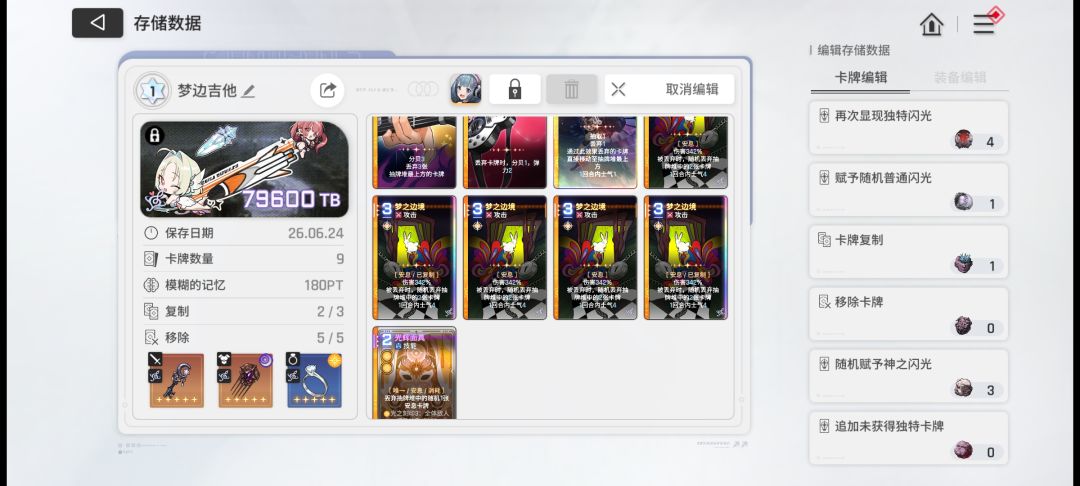Click the orb icon in 追加未获得独特卡牌 row
The height and width of the screenshot is (486, 1080).
click(964, 451)
